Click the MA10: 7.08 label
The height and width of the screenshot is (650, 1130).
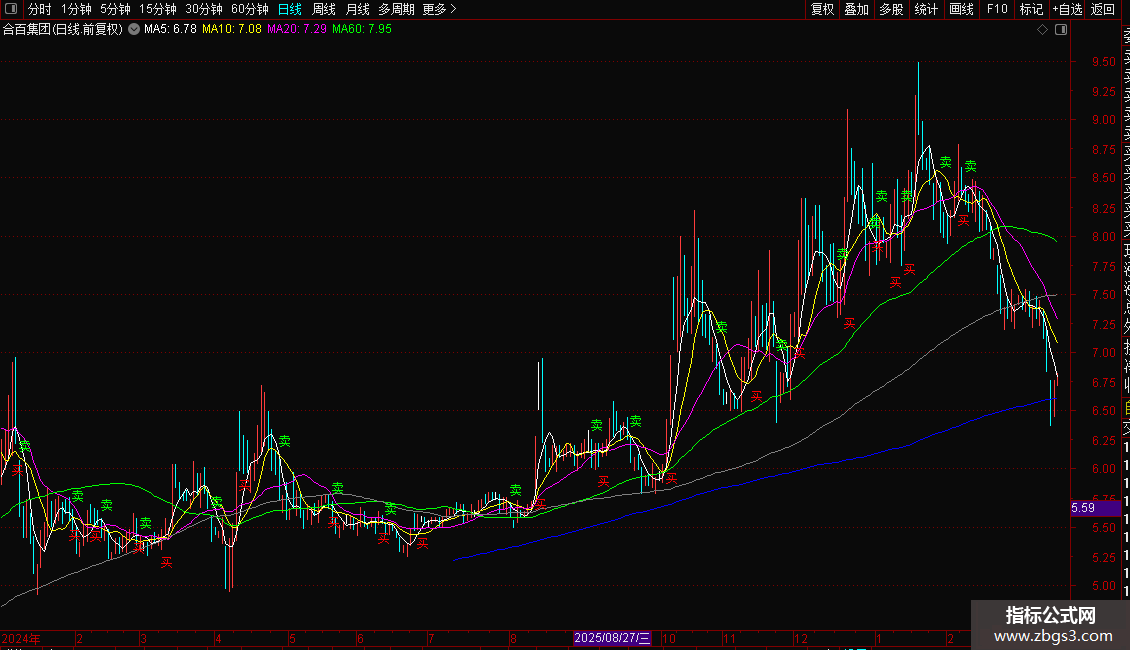point(231,30)
